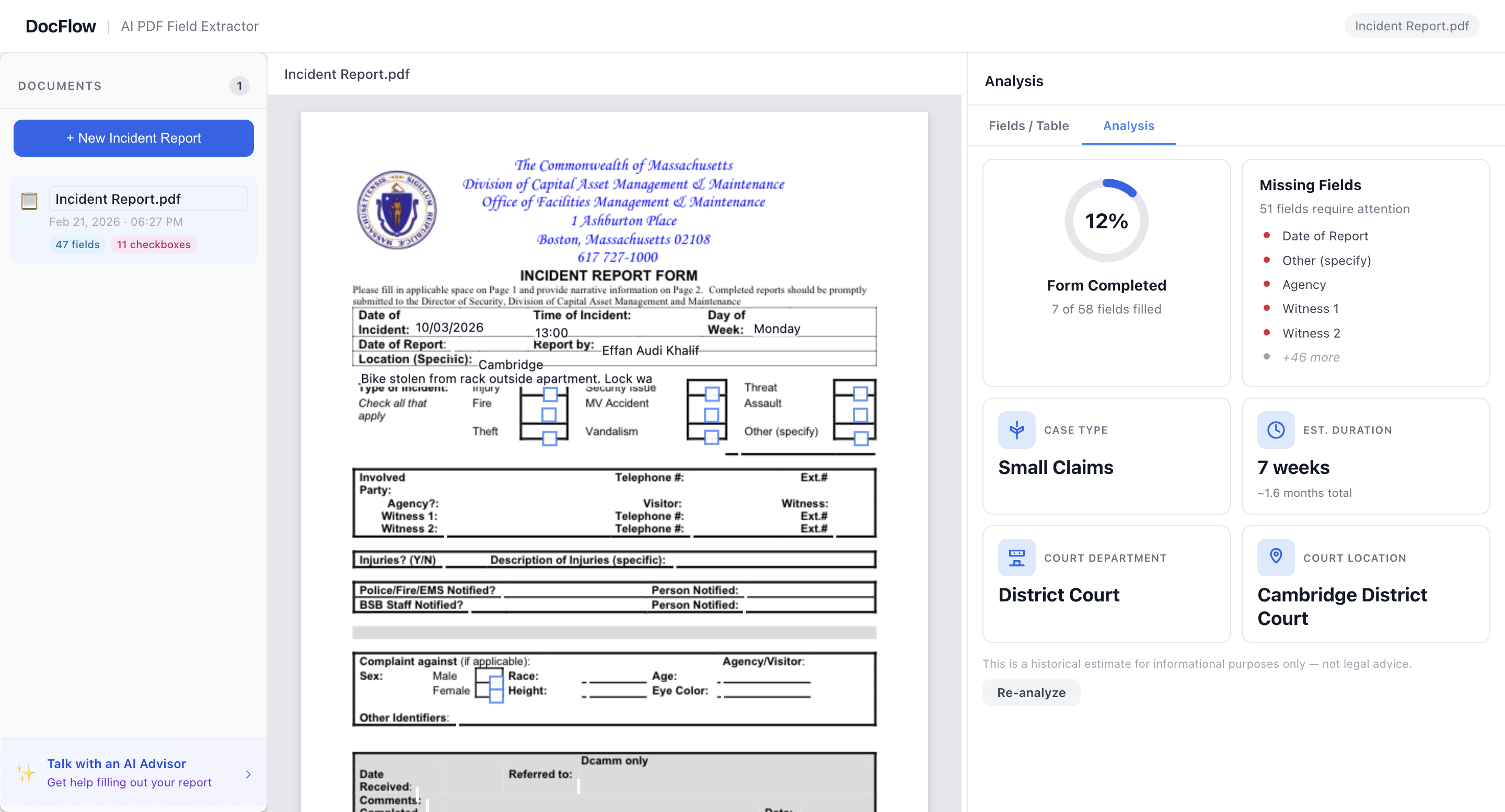1505x812 pixels.
Task: Click the 12% completion progress ring
Action: click(1106, 221)
